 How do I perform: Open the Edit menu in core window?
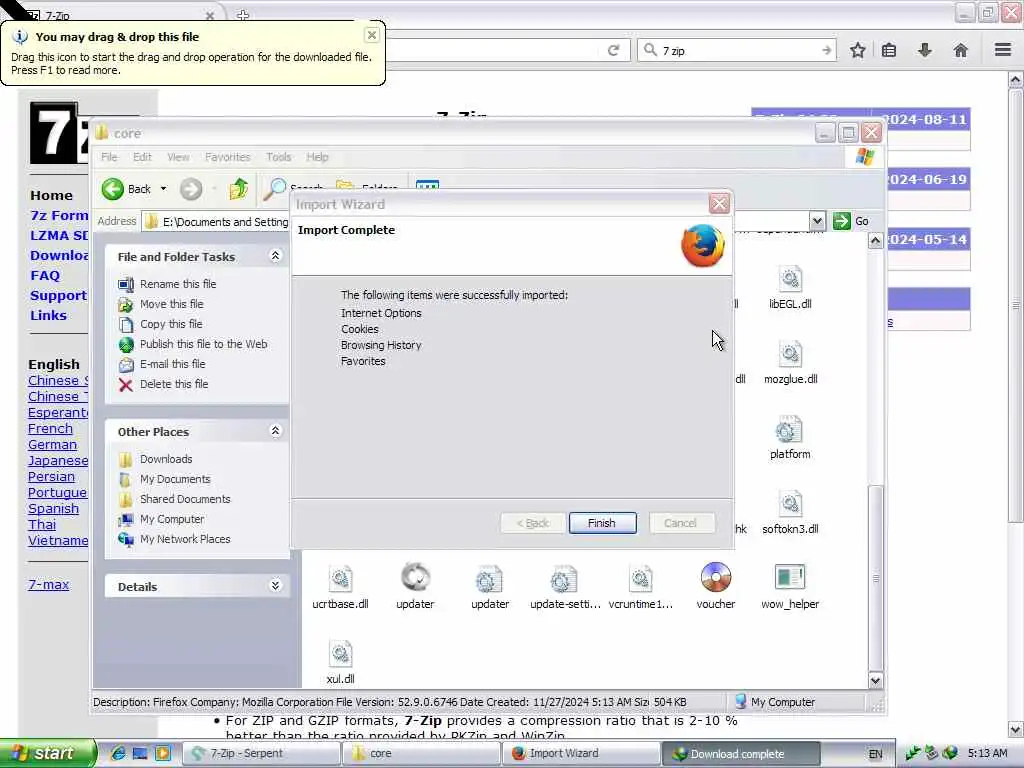(x=142, y=157)
